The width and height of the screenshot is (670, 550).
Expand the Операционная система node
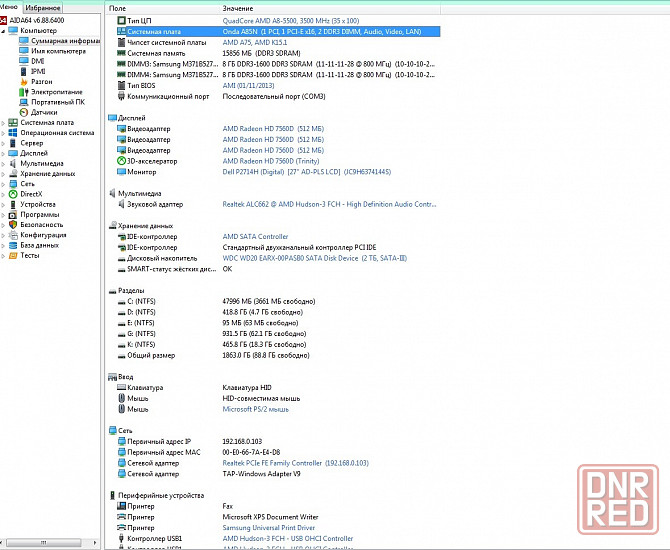point(3,133)
